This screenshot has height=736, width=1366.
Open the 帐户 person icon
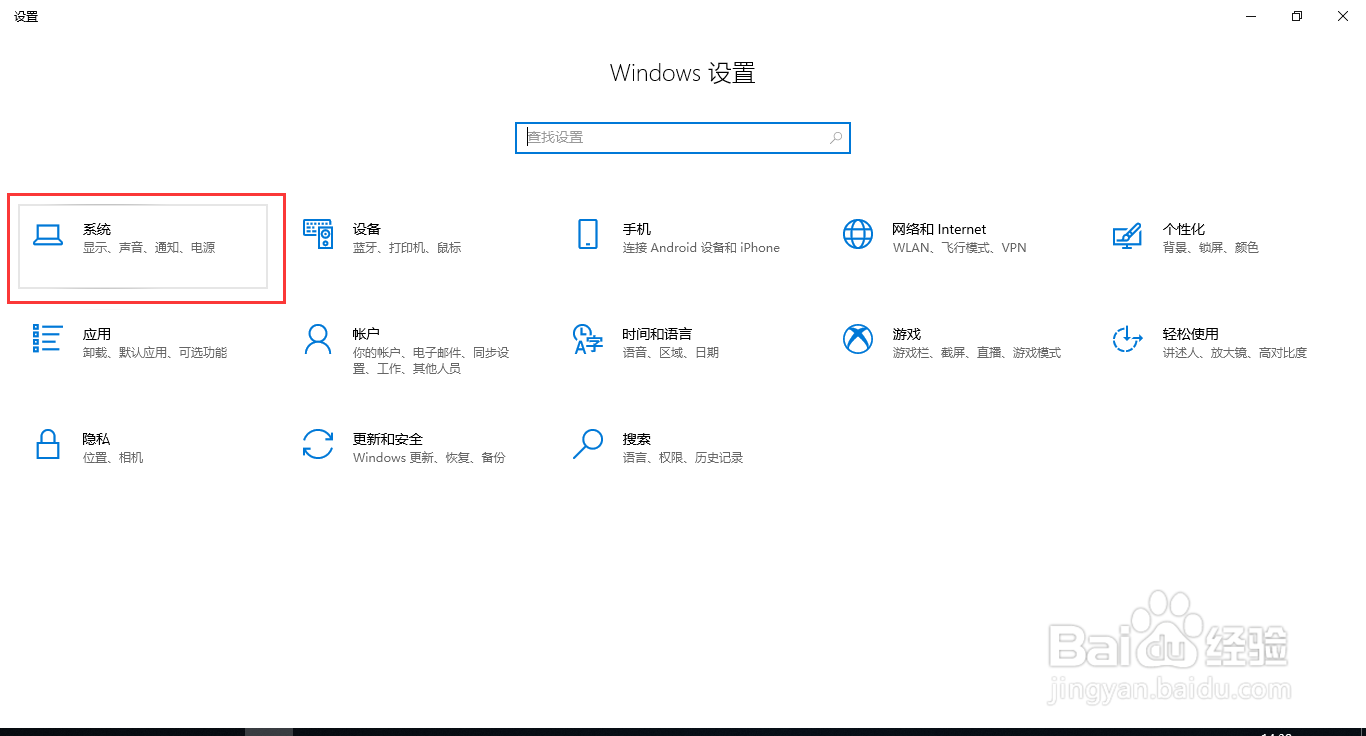click(x=318, y=340)
